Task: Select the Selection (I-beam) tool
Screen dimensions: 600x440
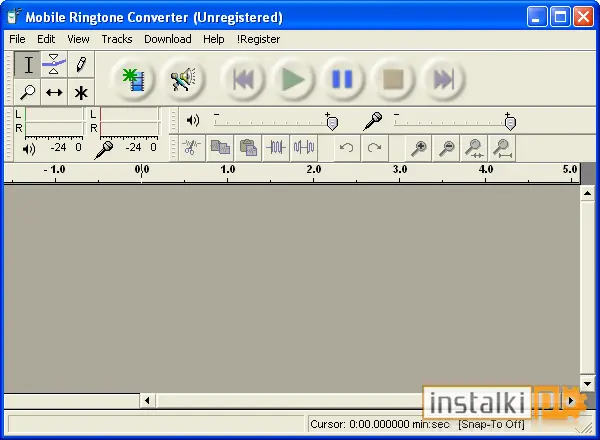Action: tap(28, 64)
